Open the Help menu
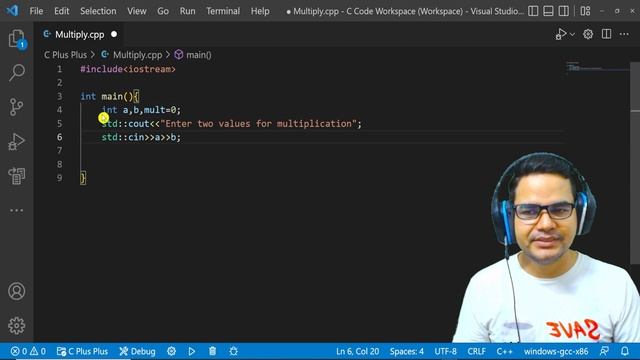640x360 pixels. [260, 11]
